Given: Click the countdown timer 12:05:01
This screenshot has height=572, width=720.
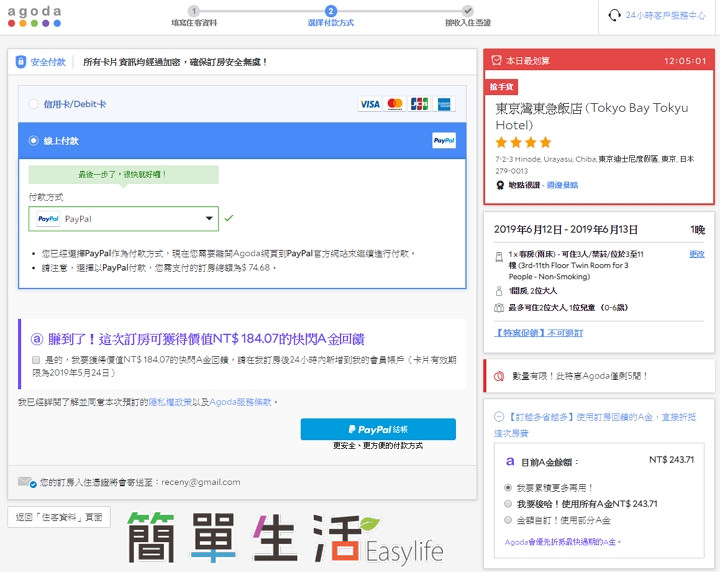Looking at the screenshot, I should [x=685, y=61].
